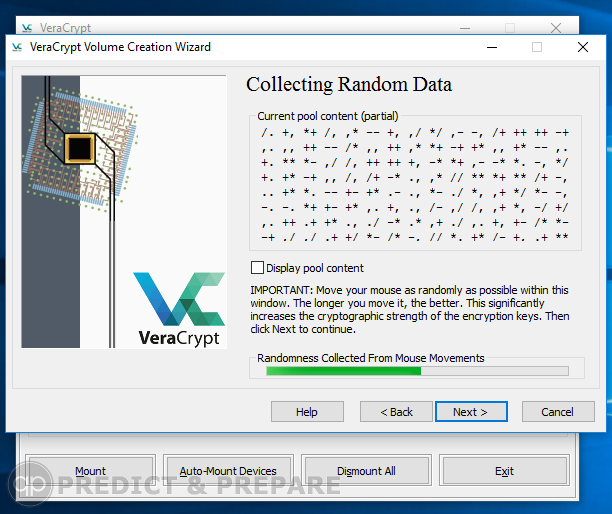Click Auto-Mount Devices in the main window
The height and width of the screenshot is (514, 612).
coord(228,471)
